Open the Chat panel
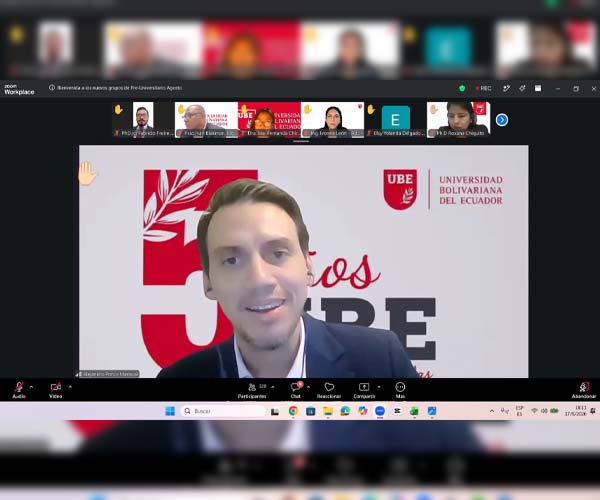600x500 pixels. pos(296,390)
